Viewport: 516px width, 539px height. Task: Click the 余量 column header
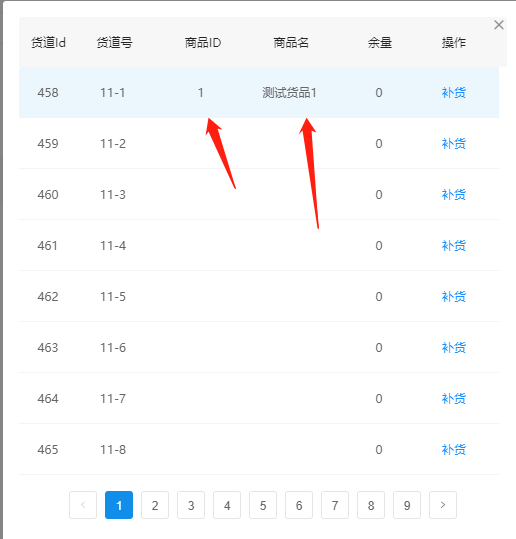(380, 43)
